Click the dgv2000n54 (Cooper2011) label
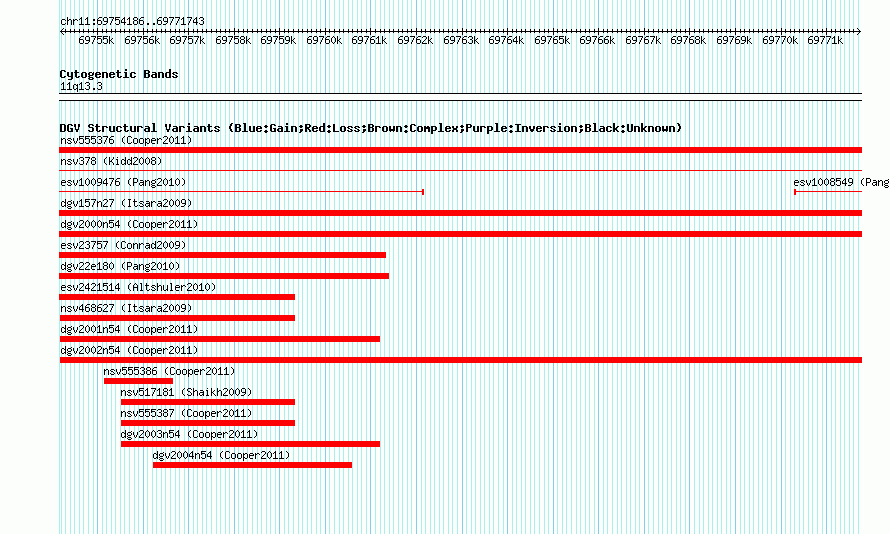 pos(129,224)
